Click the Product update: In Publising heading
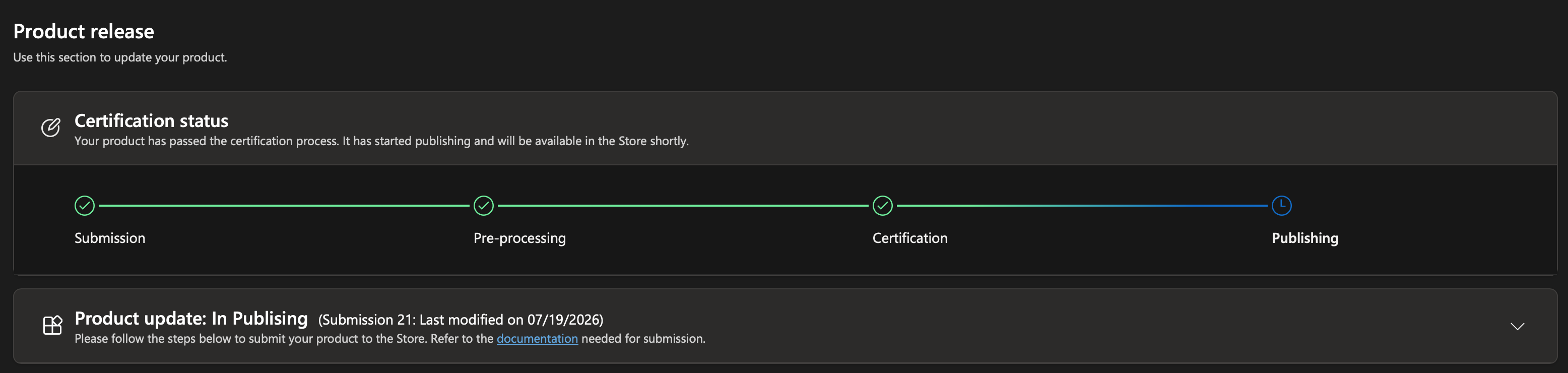The width and height of the screenshot is (1568, 373). [190, 318]
